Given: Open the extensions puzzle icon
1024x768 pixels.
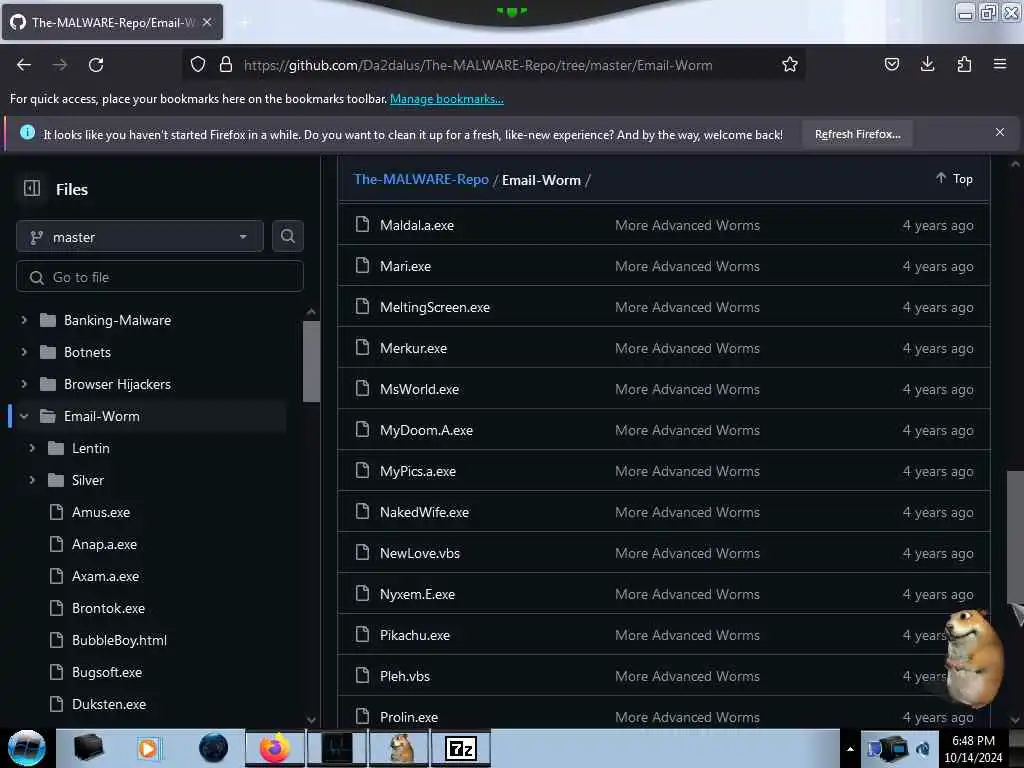Looking at the screenshot, I should pos(964,65).
